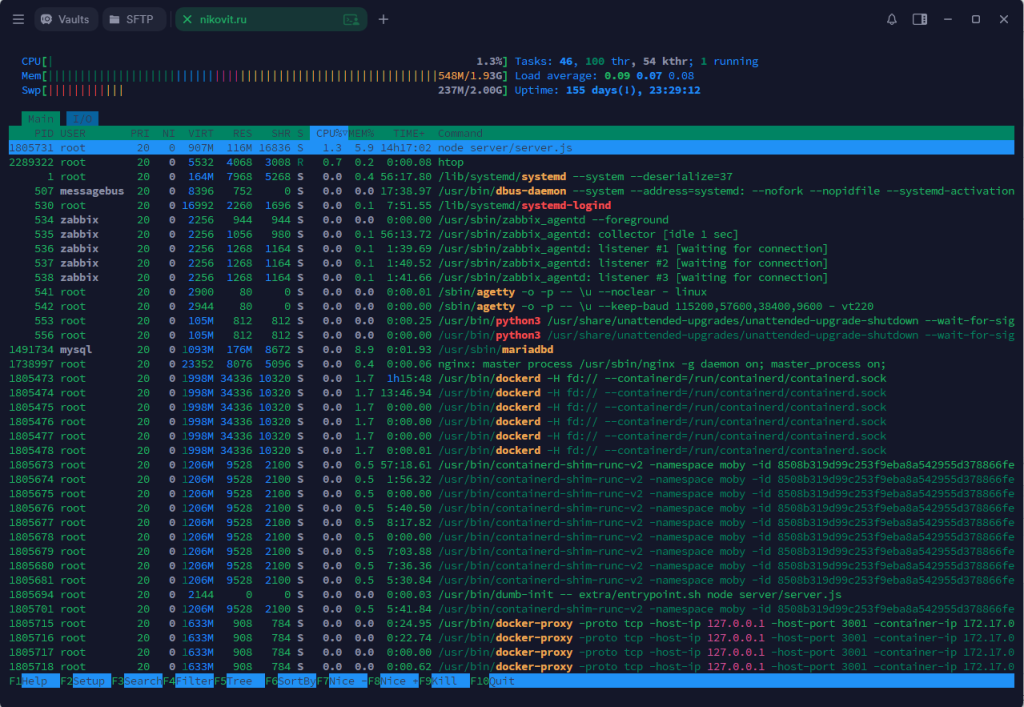Sort by the PID column header
The width and height of the screenshot is (1024, 707).
click(x=44, y=133)
